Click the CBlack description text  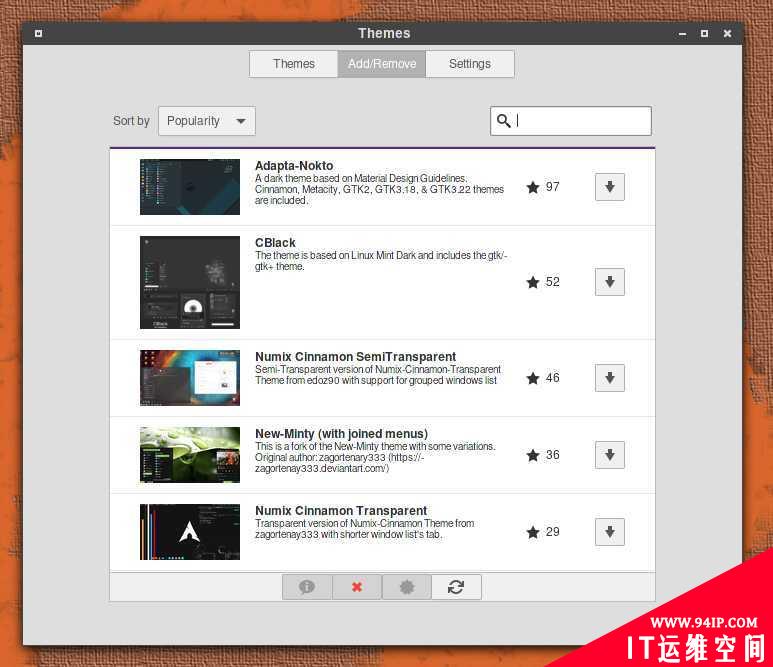click(x=381, y=261)
